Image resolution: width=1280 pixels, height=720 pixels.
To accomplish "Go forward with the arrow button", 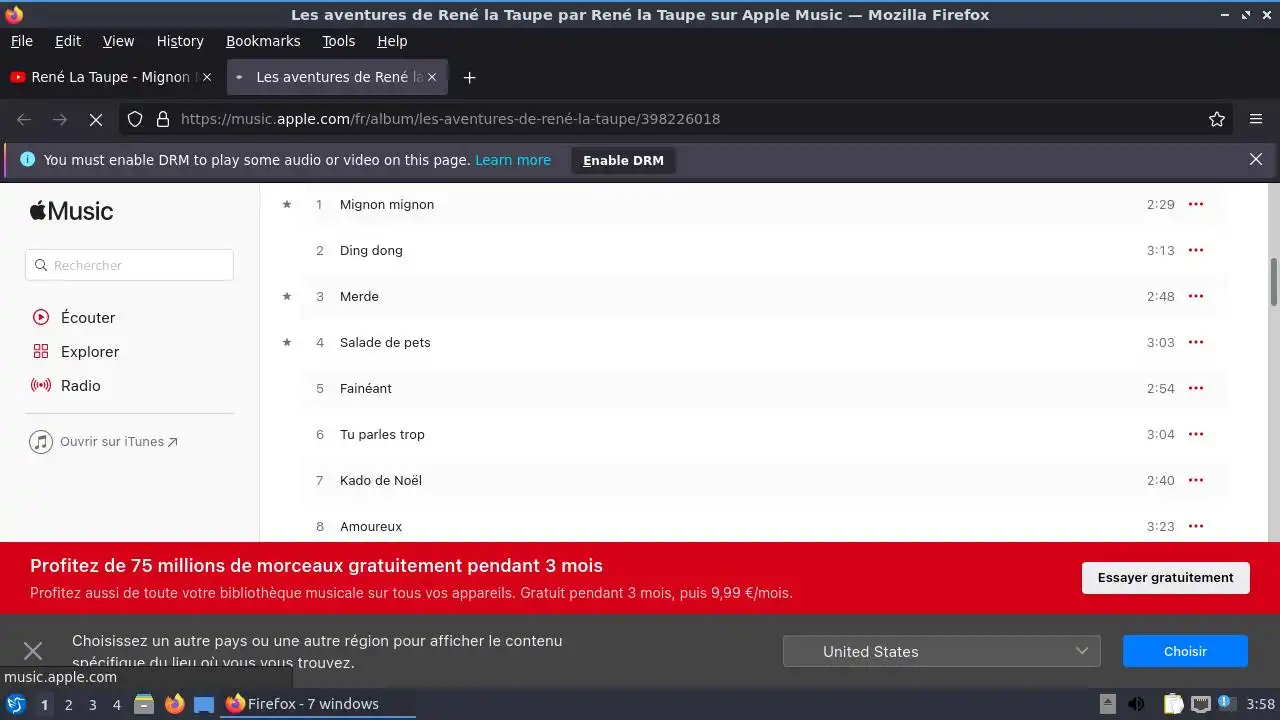I will [60, 119].
